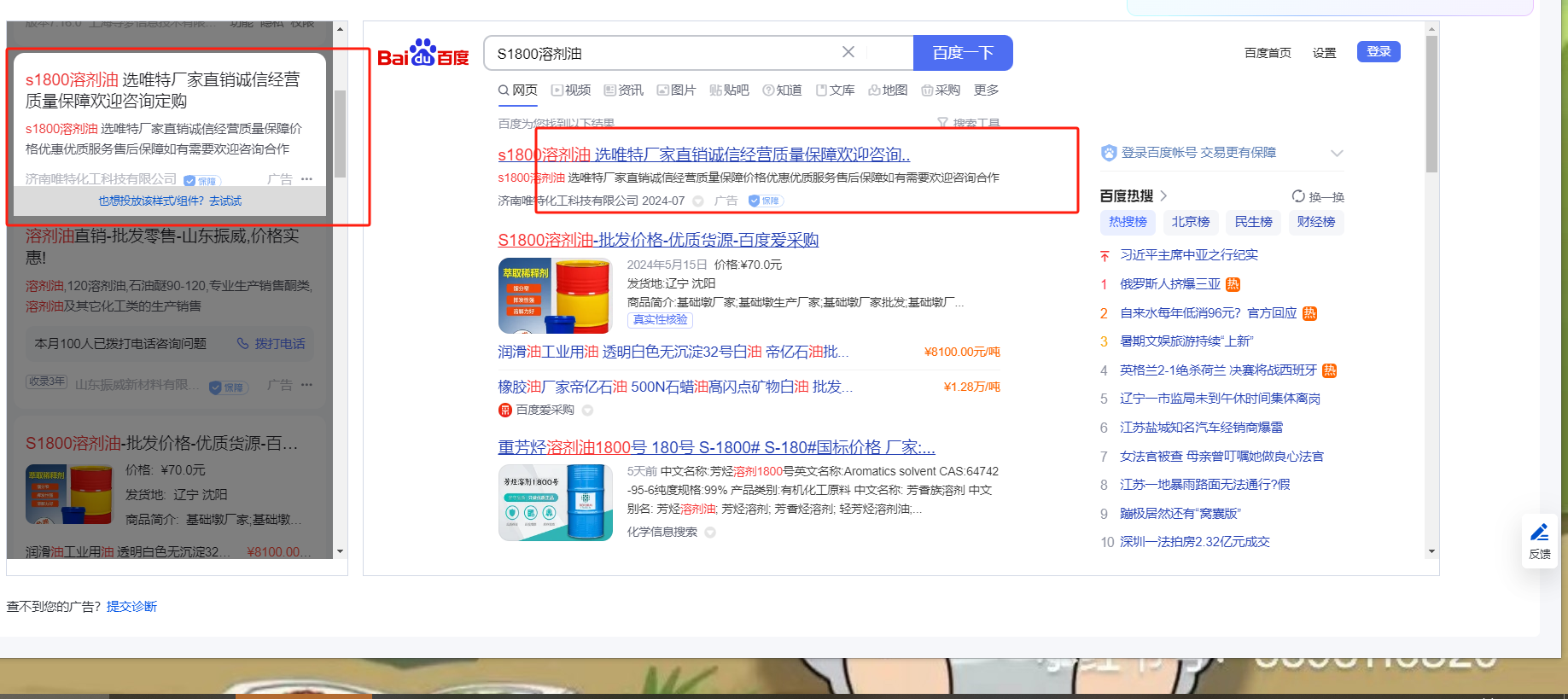Switch to the 网页 search tab
The image size is (1568, 699).
tap(518, 90)
